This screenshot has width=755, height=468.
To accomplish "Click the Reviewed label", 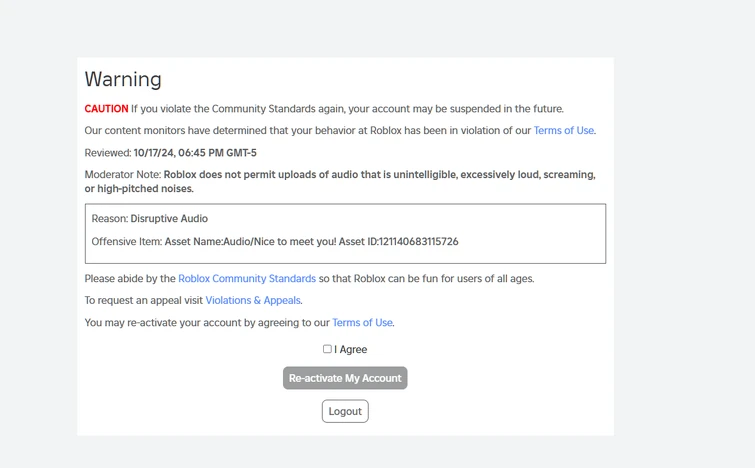I will pos(108,153).
